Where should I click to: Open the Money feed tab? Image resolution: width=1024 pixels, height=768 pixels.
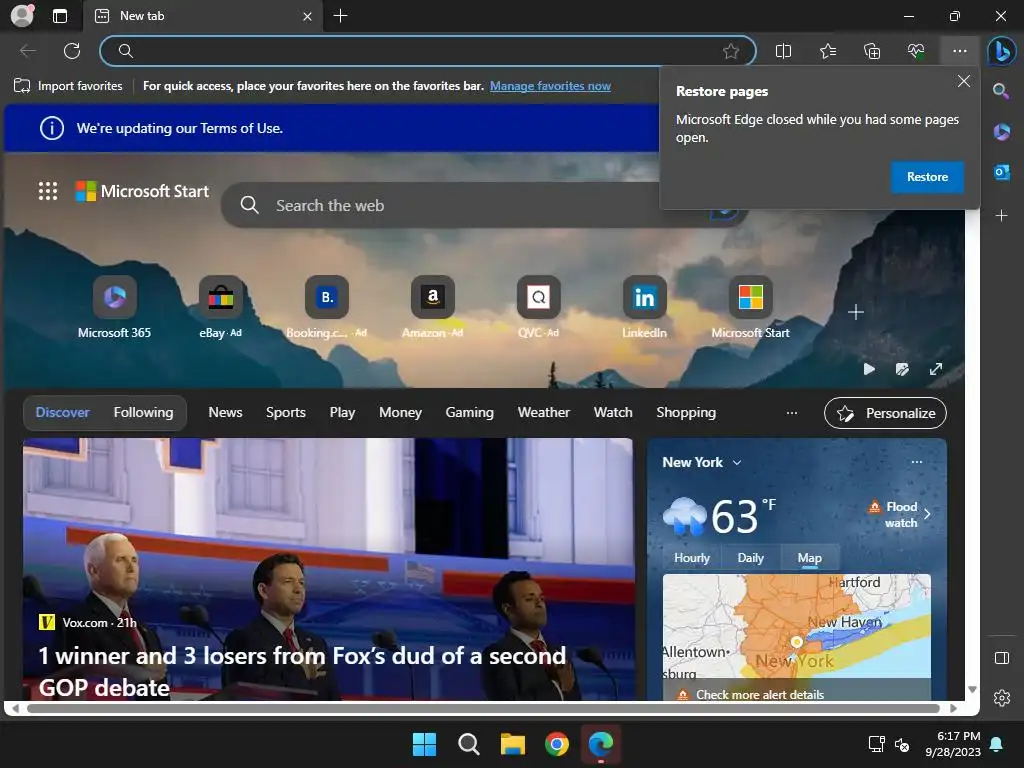tap(400, 412)
